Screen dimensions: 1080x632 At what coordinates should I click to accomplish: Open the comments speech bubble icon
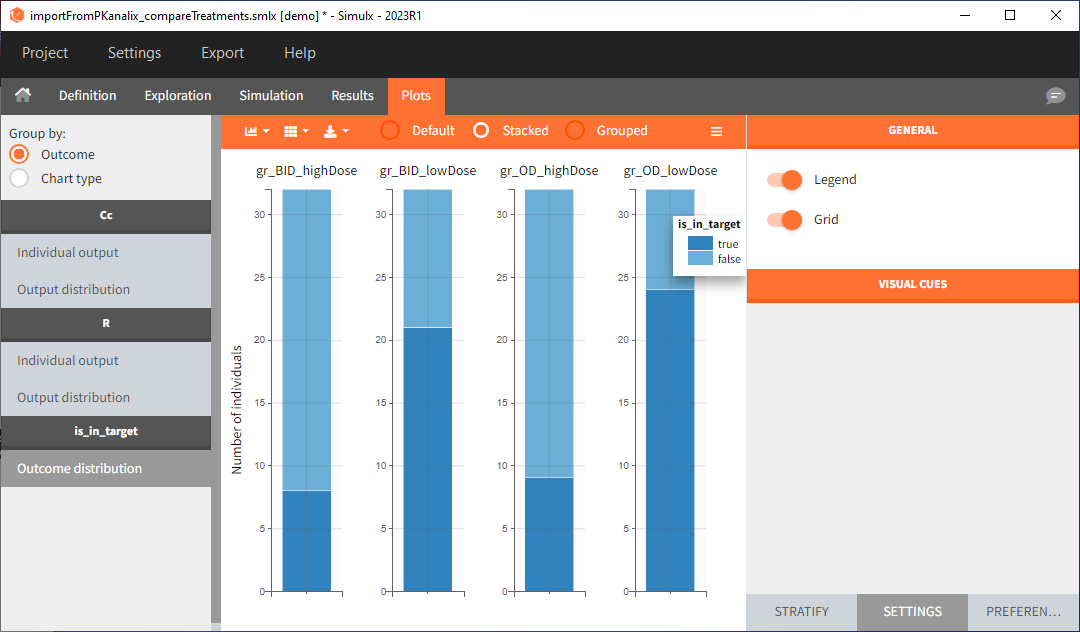(1055, 96)
